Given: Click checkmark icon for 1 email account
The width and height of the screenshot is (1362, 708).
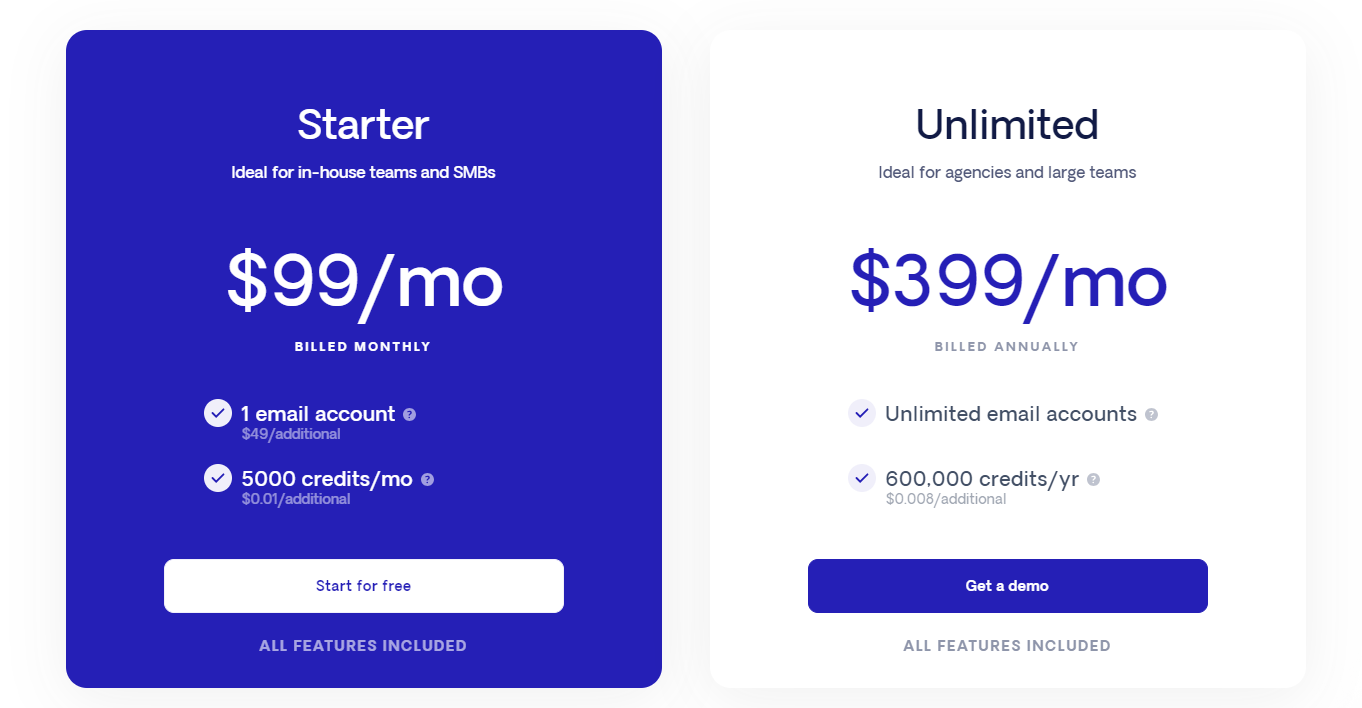Looking at the screenshot, I should (x=218, y=413).
